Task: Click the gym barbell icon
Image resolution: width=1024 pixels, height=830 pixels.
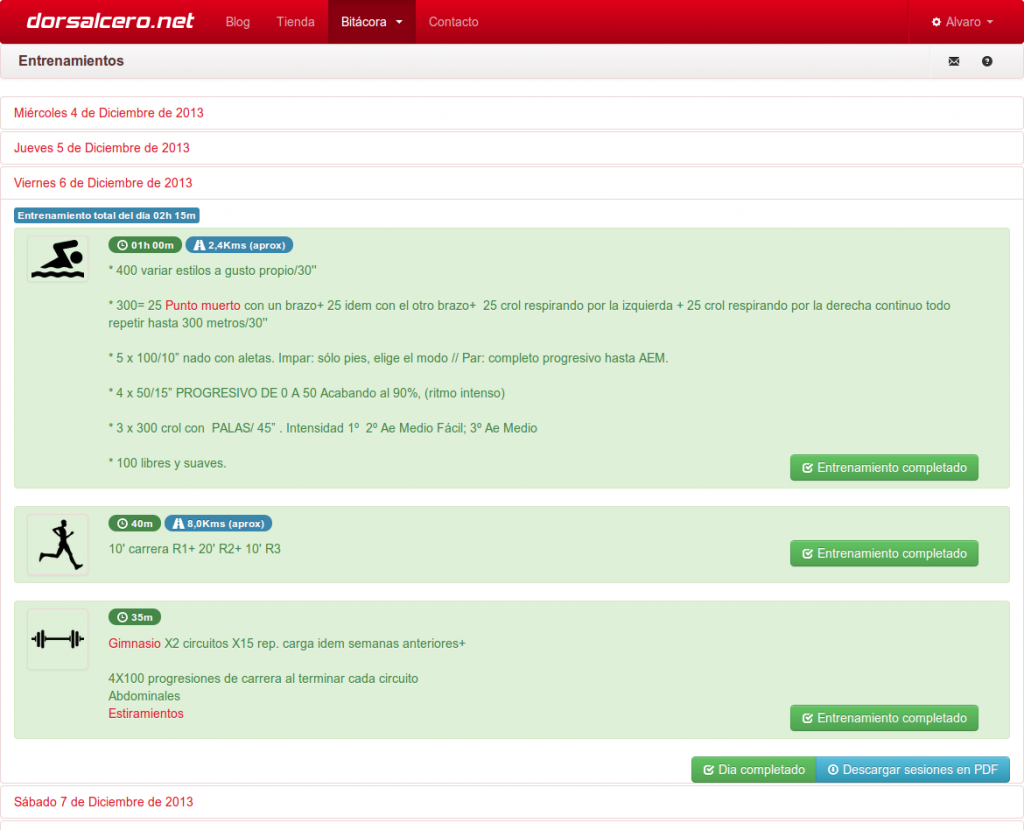Action: click(x=57, y=639)
